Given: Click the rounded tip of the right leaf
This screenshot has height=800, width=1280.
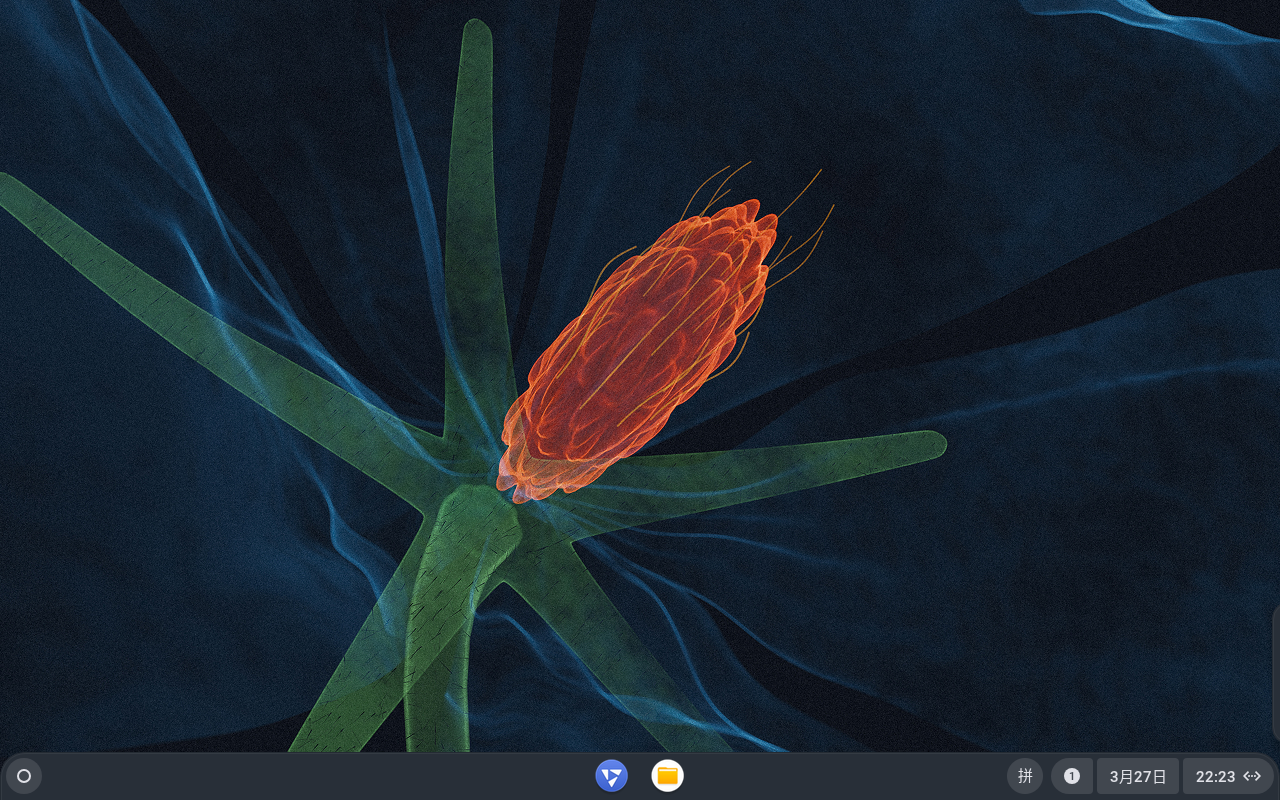Looking at the screenshot, I should click(928, 444).
